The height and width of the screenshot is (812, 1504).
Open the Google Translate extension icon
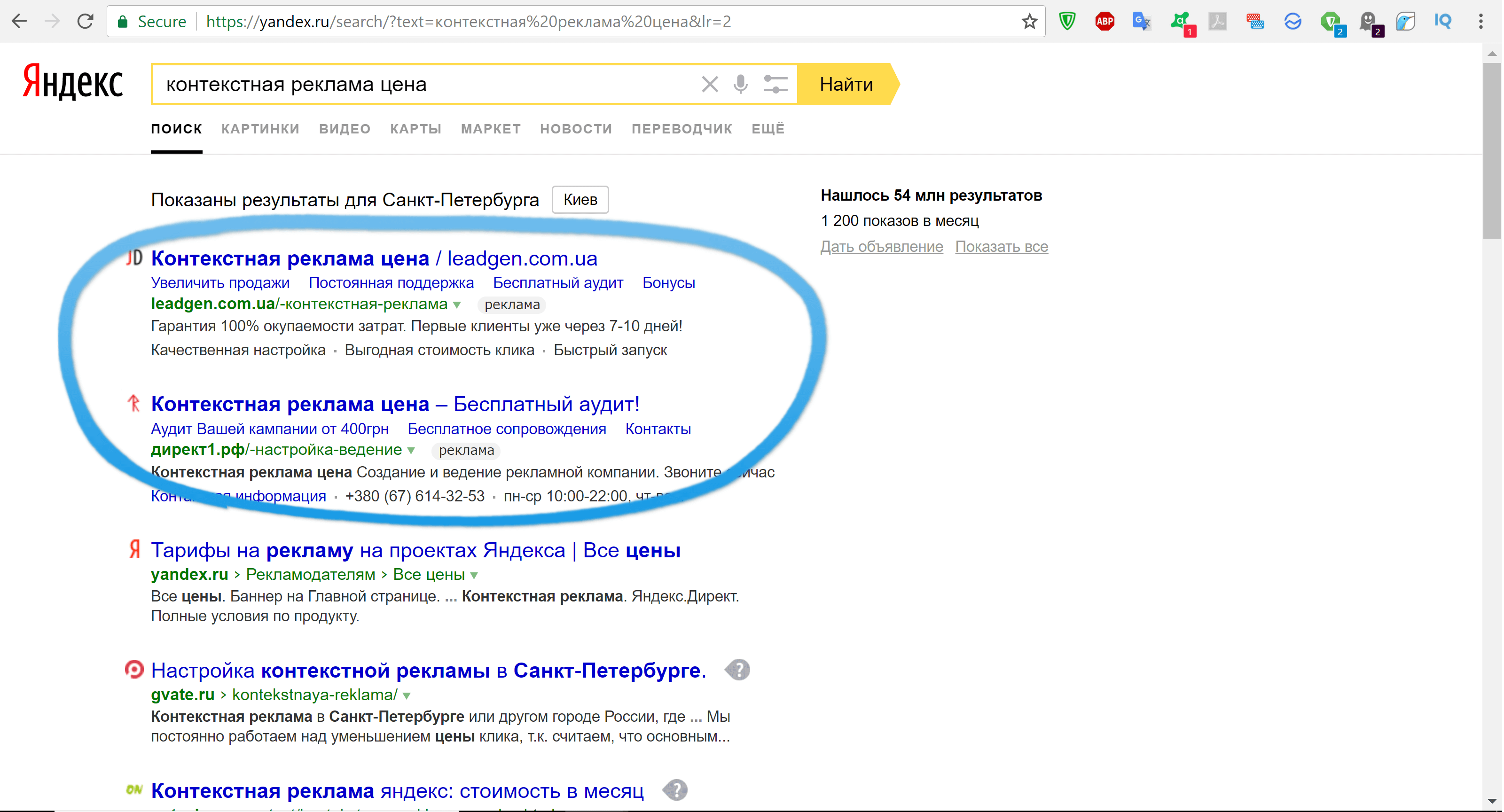pos(1142,22)
